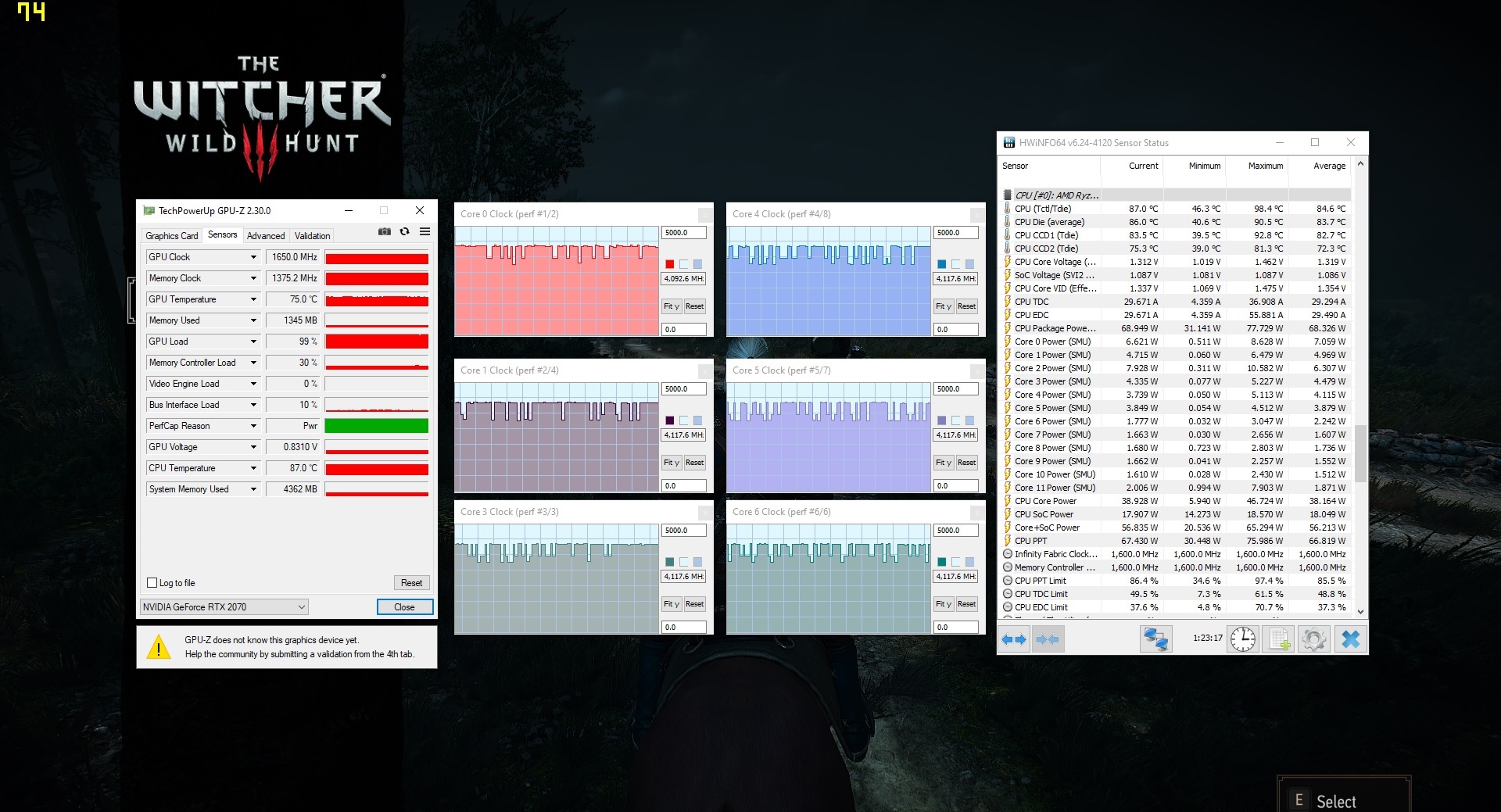Image resolution: width=1501 pixels, height=812 pixels.
Task: Click the 0.0 min field on Core 5 graph
Action: [x=956, y=486]
